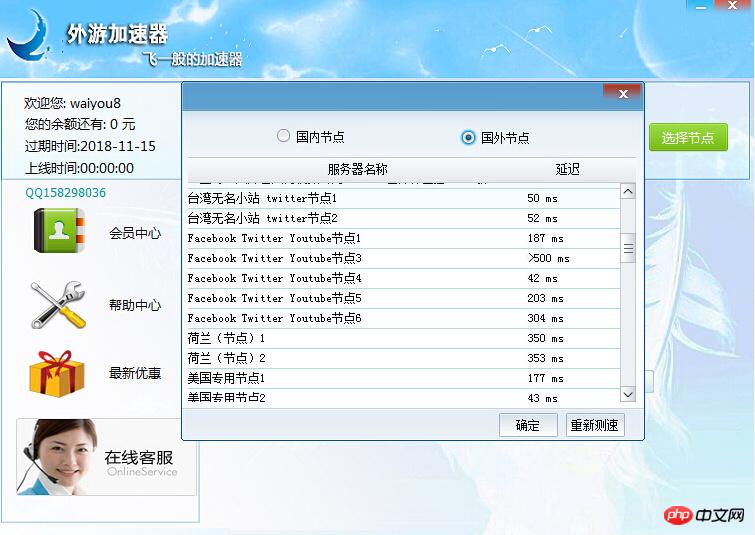Click the blue bird logo of 外游加速器
Image resolution: width=755 pixels, height=535 pixels.
pos(27,37)
